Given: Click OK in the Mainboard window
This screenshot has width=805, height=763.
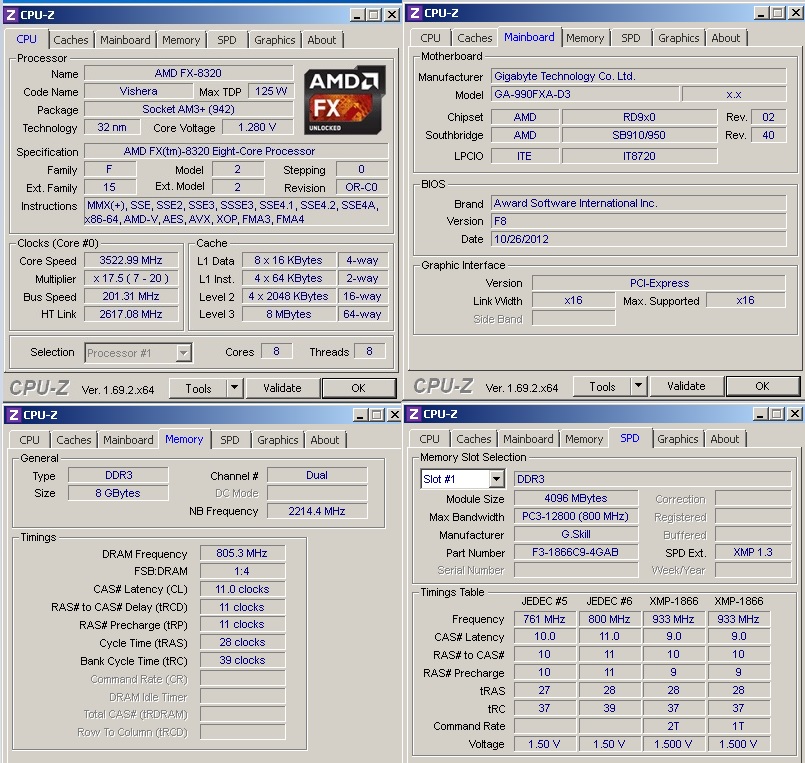Looking at the screenshot, I should pos(762,386).
